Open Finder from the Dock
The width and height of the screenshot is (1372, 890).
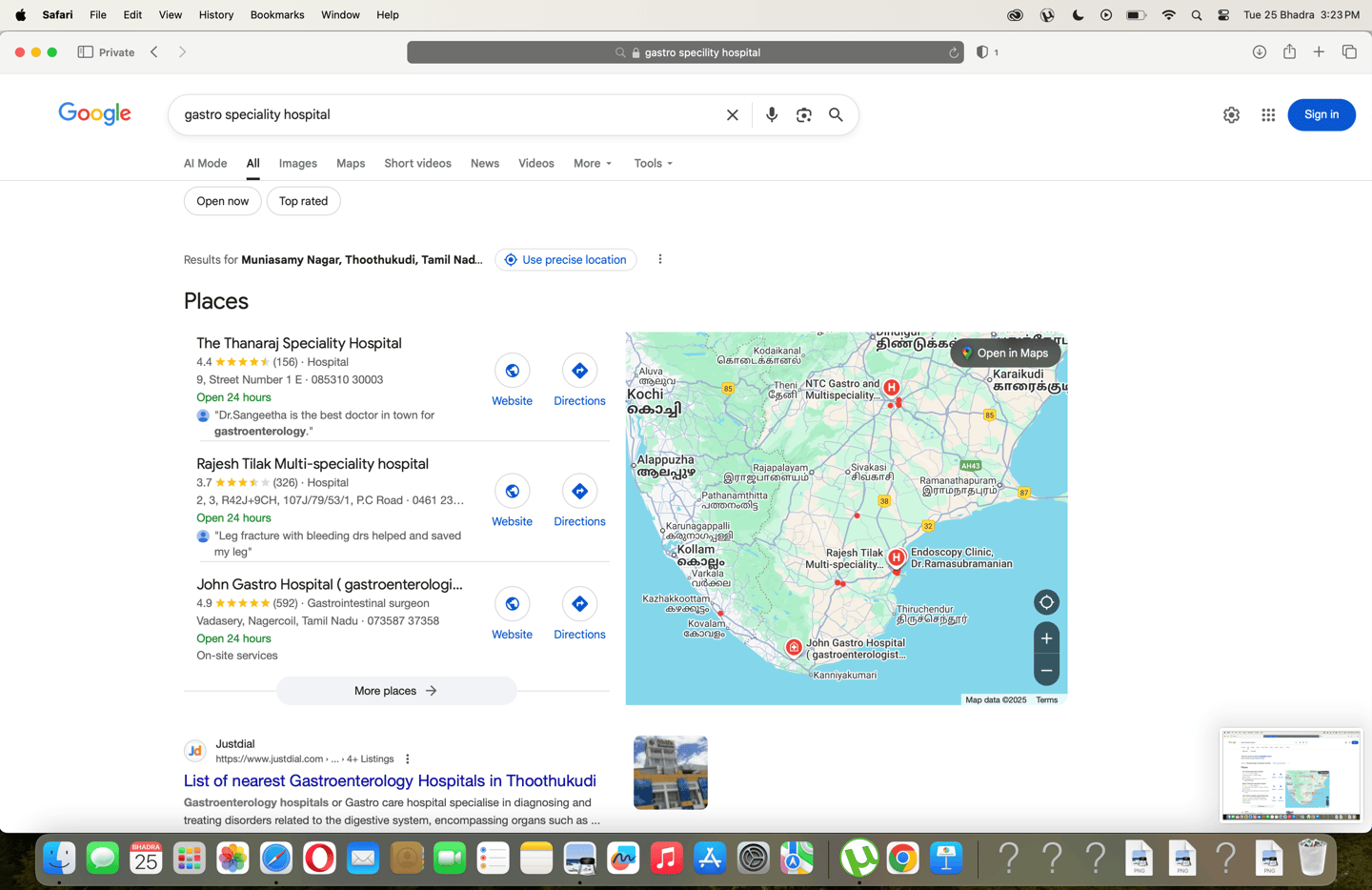(x=59, y=859)
